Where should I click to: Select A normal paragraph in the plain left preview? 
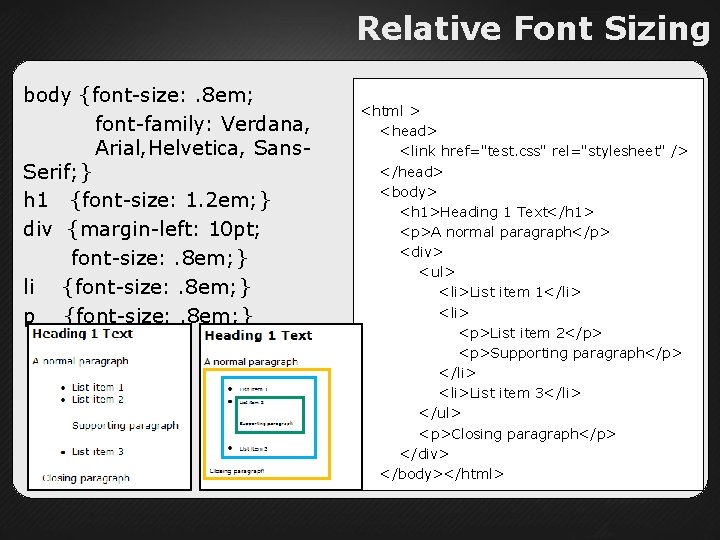(x=80, y=361)
